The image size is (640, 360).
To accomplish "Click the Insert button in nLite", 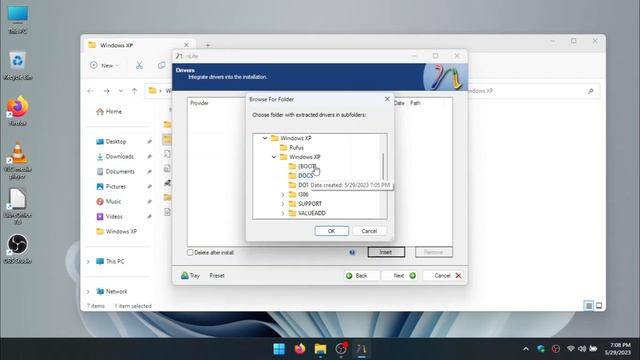I will tap(386, 252).
